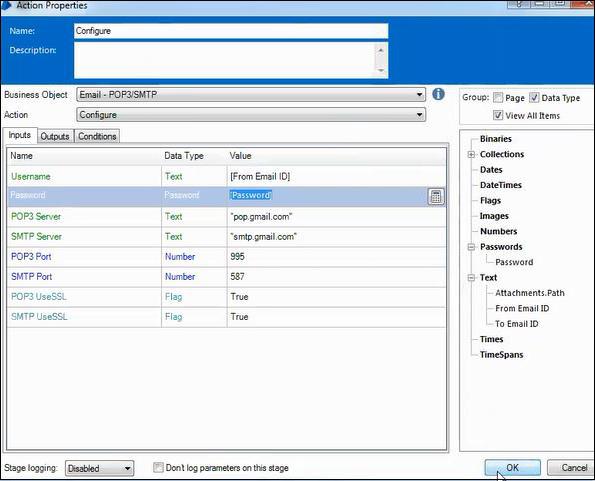This screenshot has height=481, width=595.
Task: Select the Dates tree item
Action: click(x=491, y=170)
